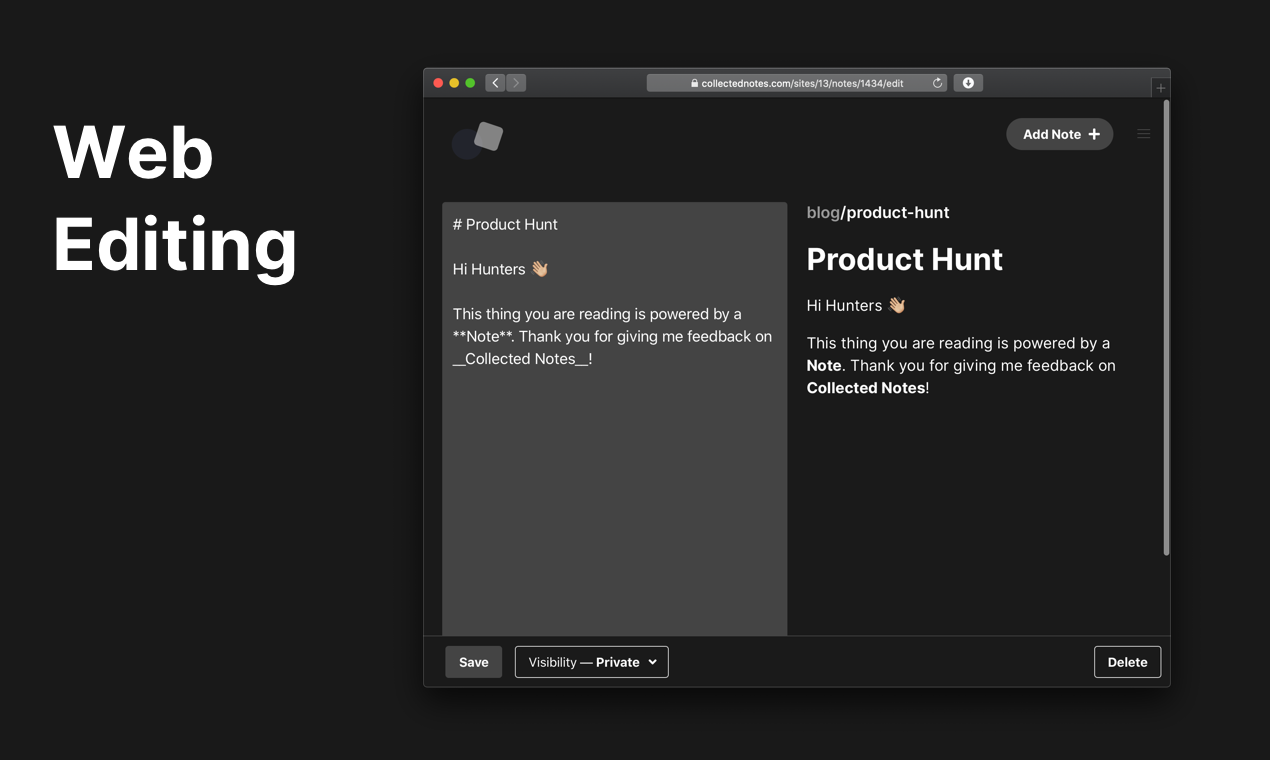Click the 'Hi Hunters' line in editor
The height and width of the screenshot is (760, 1270).
[x=501, y=269]
